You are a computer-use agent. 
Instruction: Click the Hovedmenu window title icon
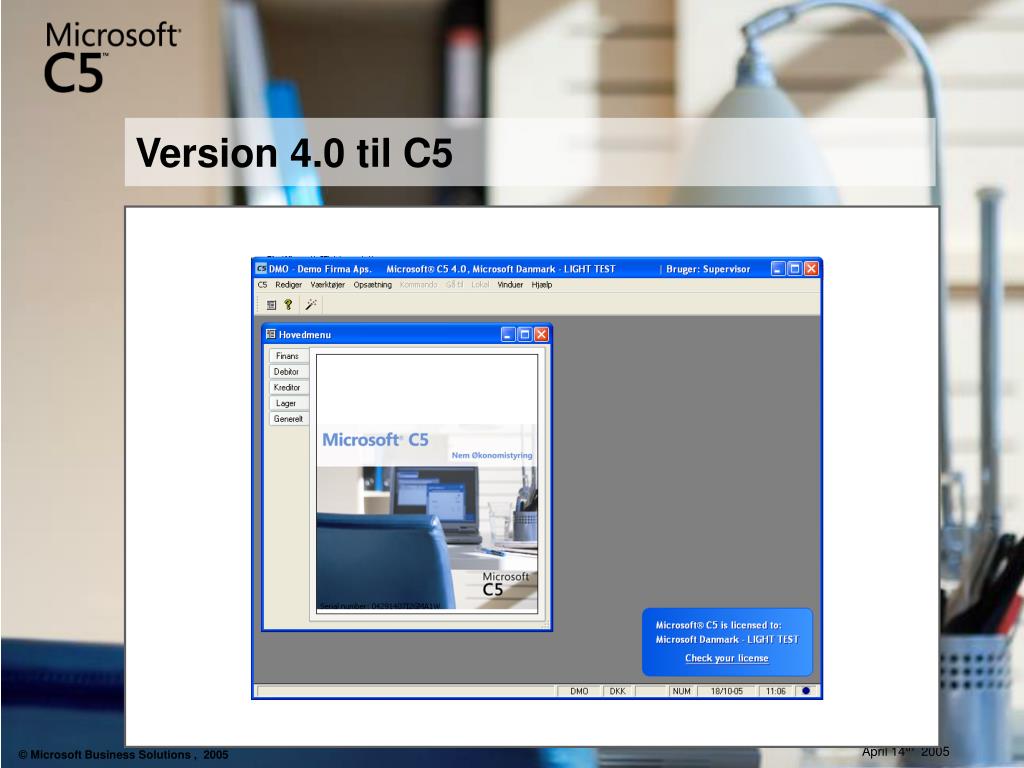(270, 334)
